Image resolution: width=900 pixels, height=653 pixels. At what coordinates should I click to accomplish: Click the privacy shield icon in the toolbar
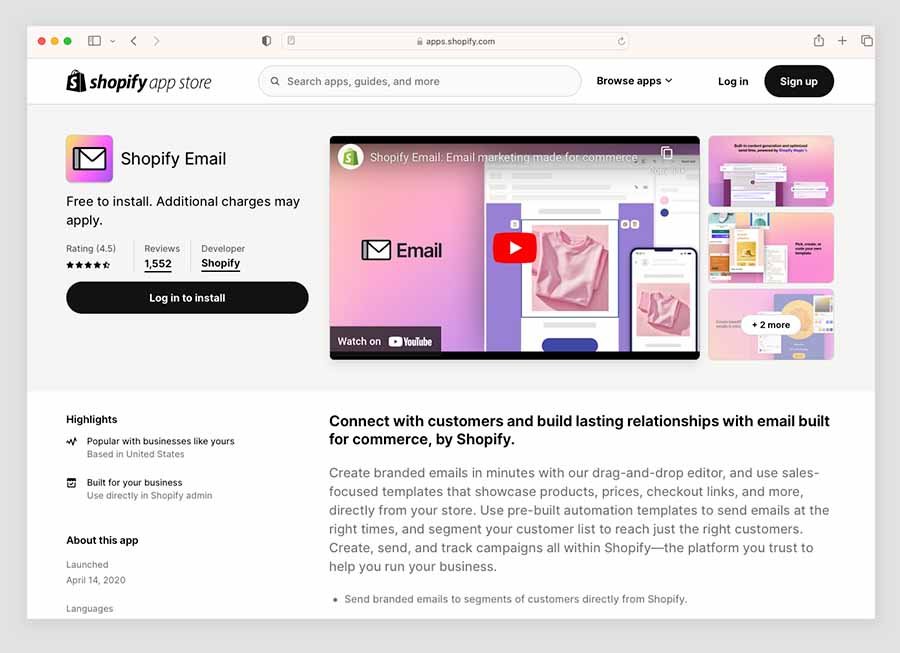pyautogui.click(x=266, y=41)
